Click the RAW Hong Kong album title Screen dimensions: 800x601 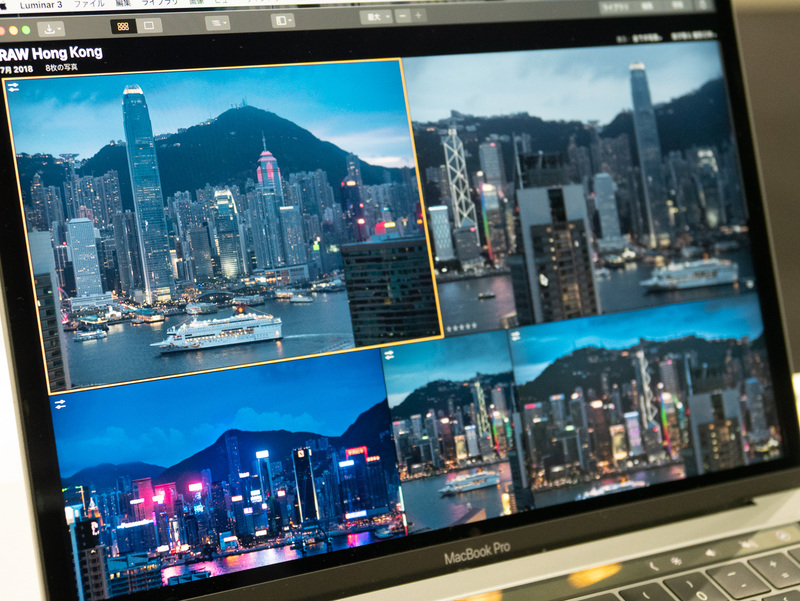point(51,53)
